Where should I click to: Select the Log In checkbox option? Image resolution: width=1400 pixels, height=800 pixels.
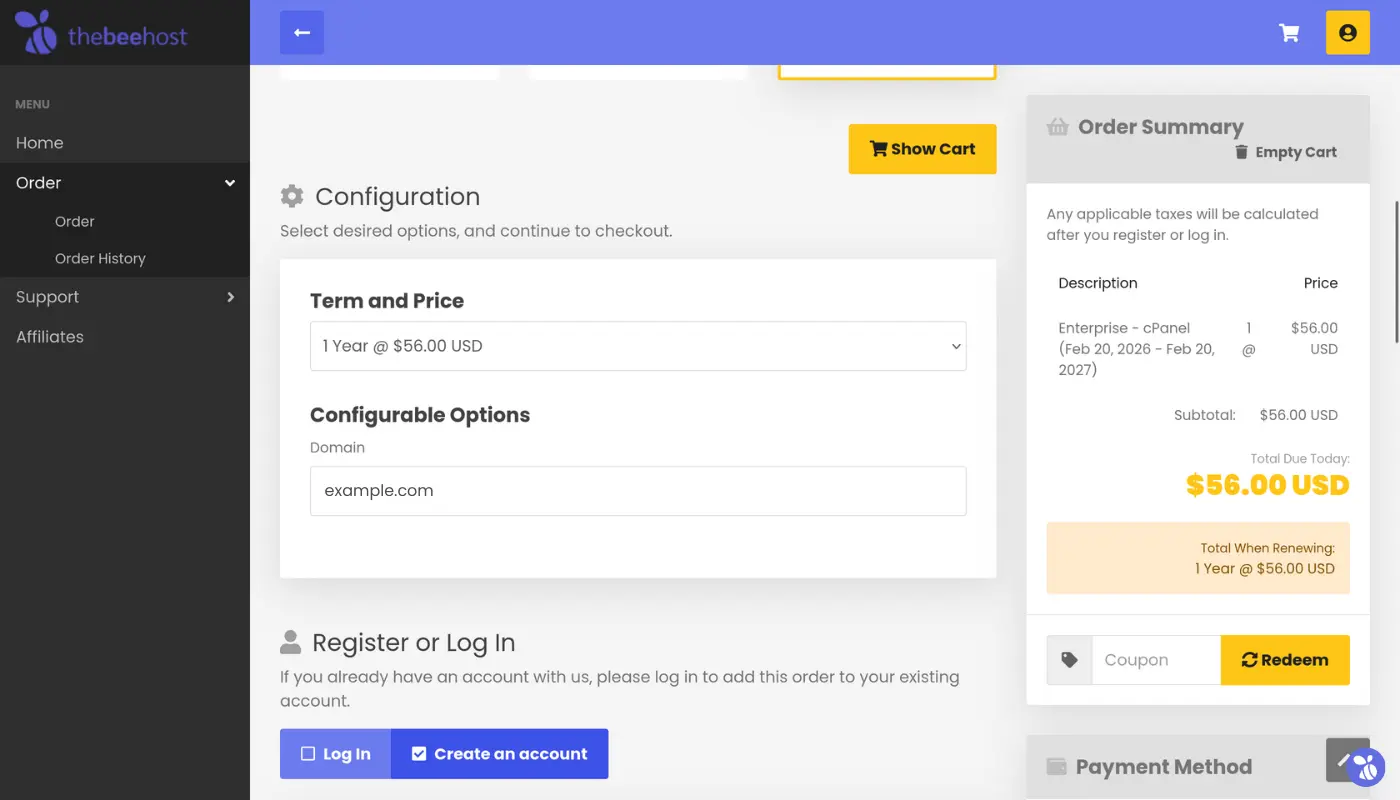pos(336,754)
